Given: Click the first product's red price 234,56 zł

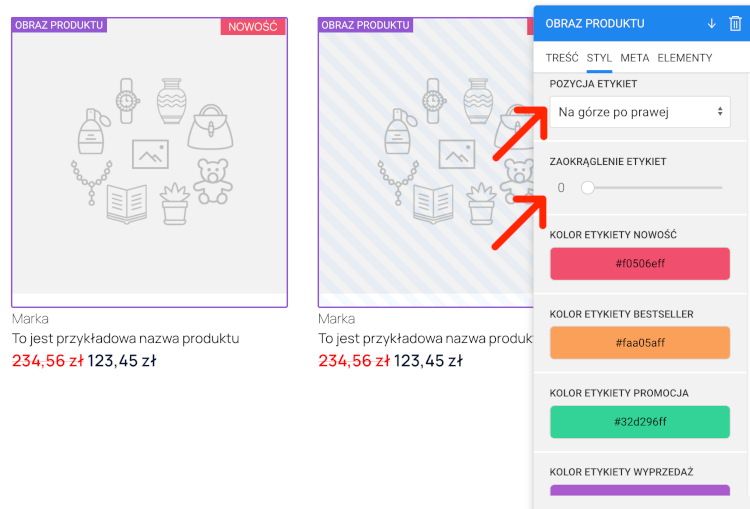Looking at the screenshot, I should [47, 360].
